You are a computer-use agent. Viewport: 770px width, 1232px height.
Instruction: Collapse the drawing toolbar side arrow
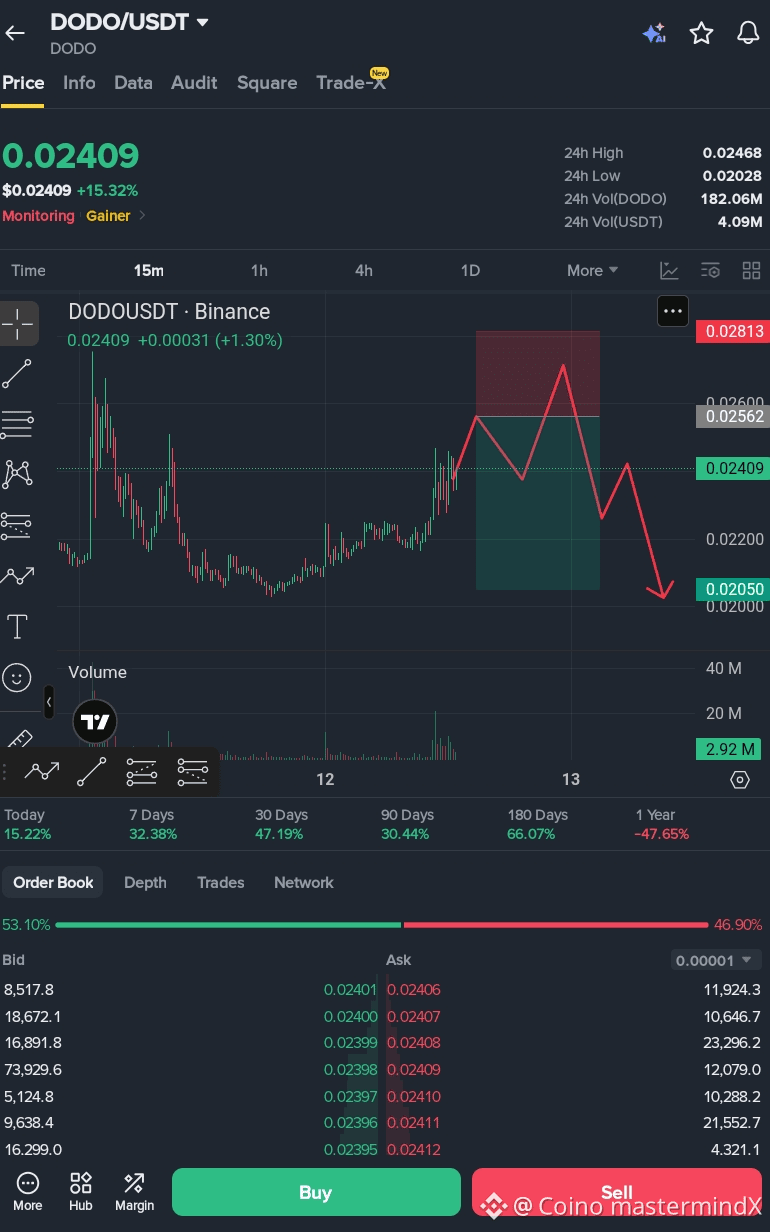point(49,702)
